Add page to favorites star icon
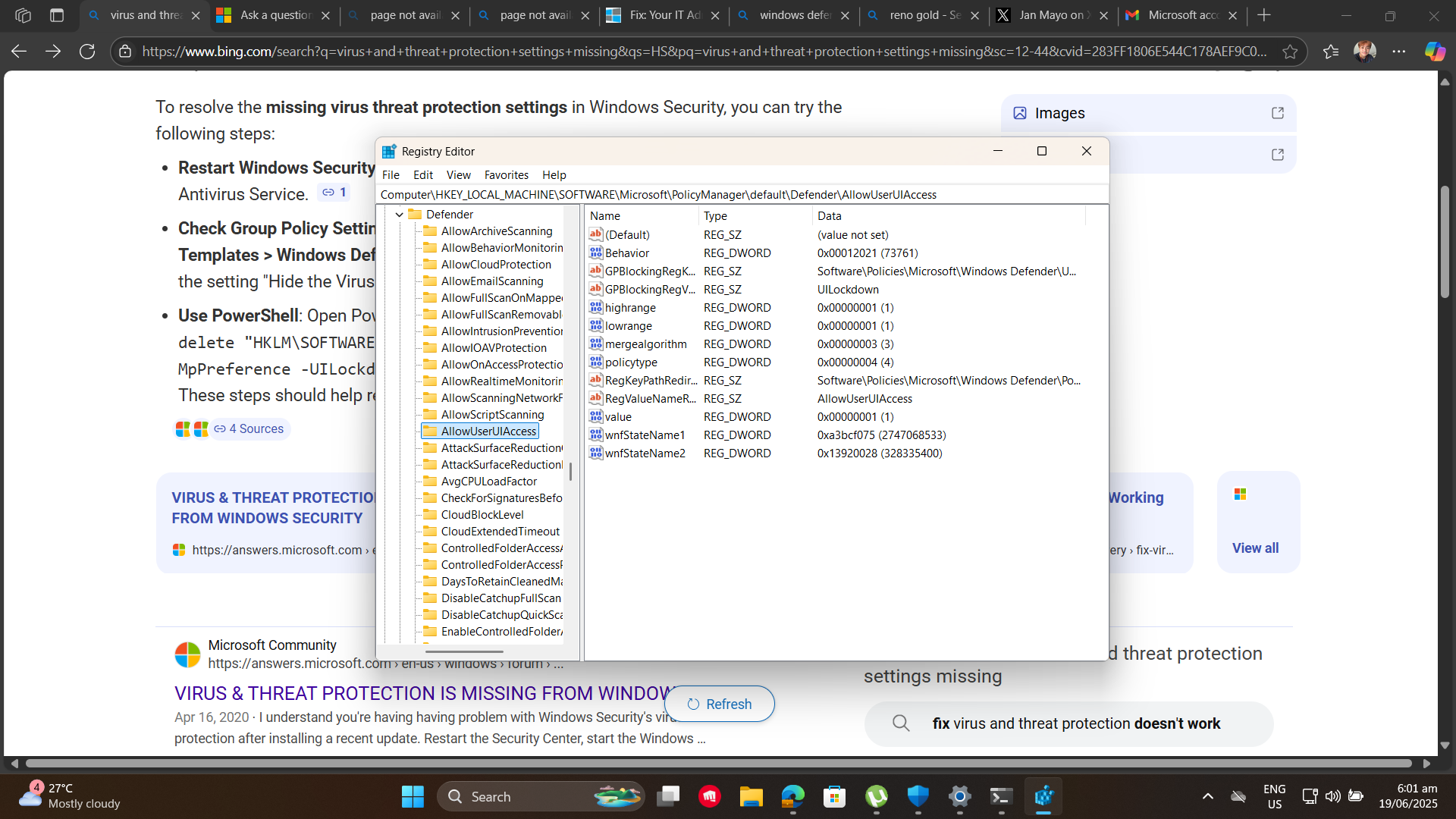 point(1290,52)
